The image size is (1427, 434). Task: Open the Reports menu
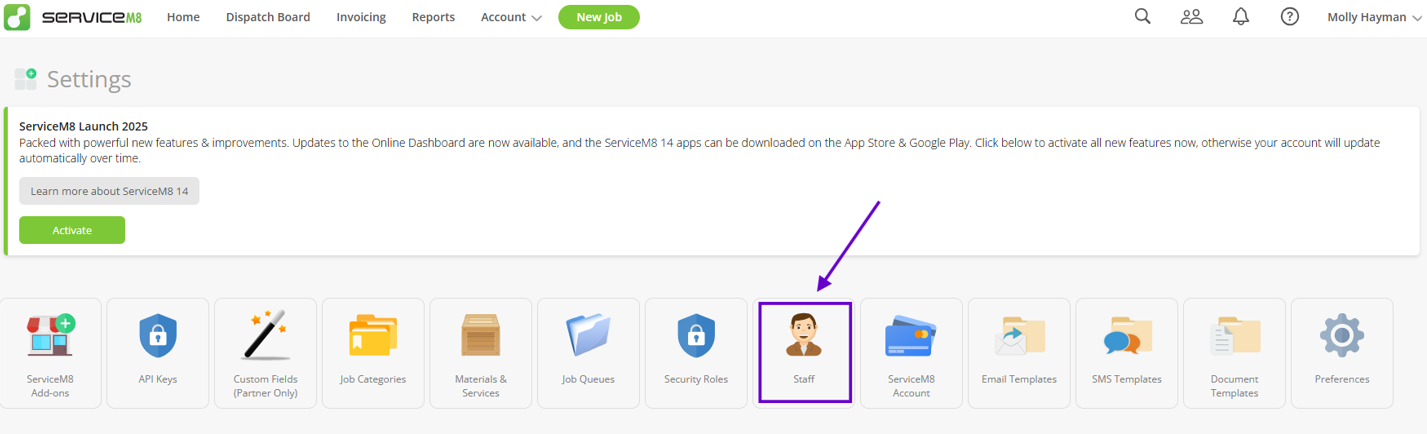(x=433, y=17)
